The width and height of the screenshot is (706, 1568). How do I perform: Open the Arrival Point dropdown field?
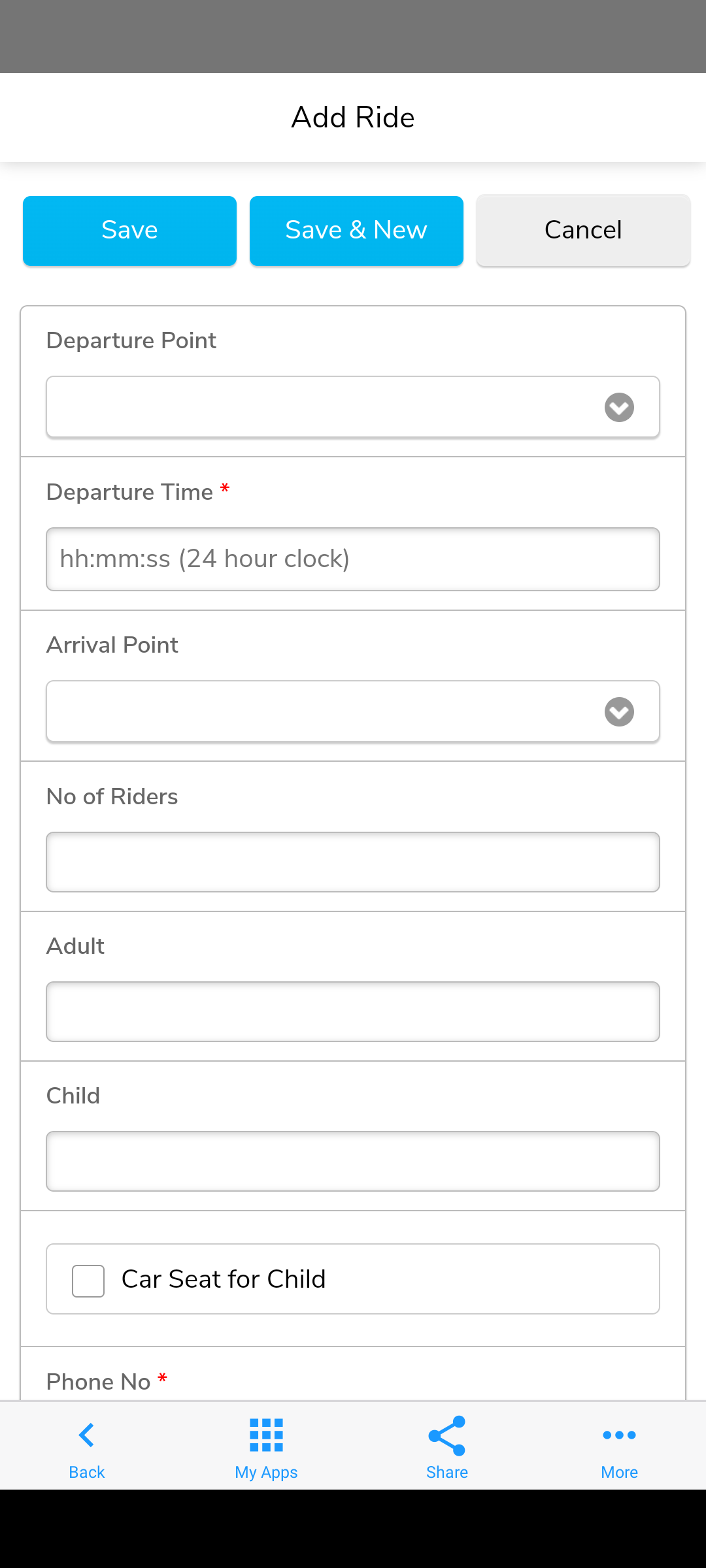tap(320, 711)
